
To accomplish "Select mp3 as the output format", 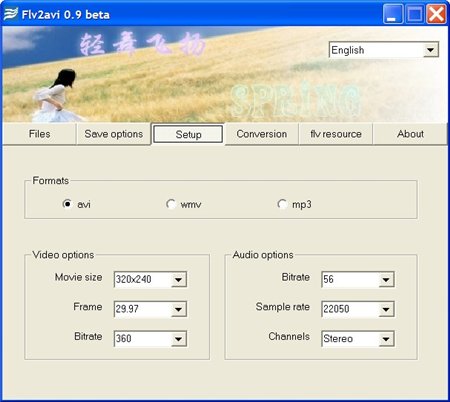I will [x=282, y=203].
